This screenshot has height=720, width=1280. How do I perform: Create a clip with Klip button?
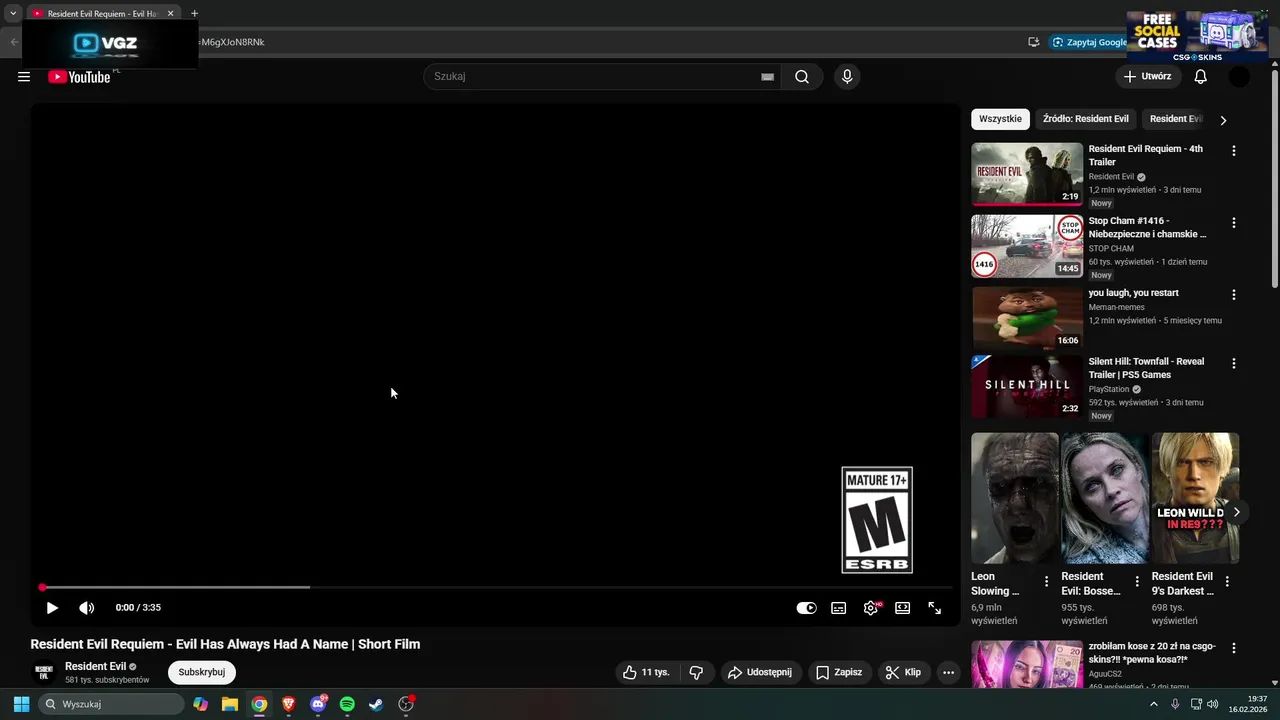pos(903,673)
